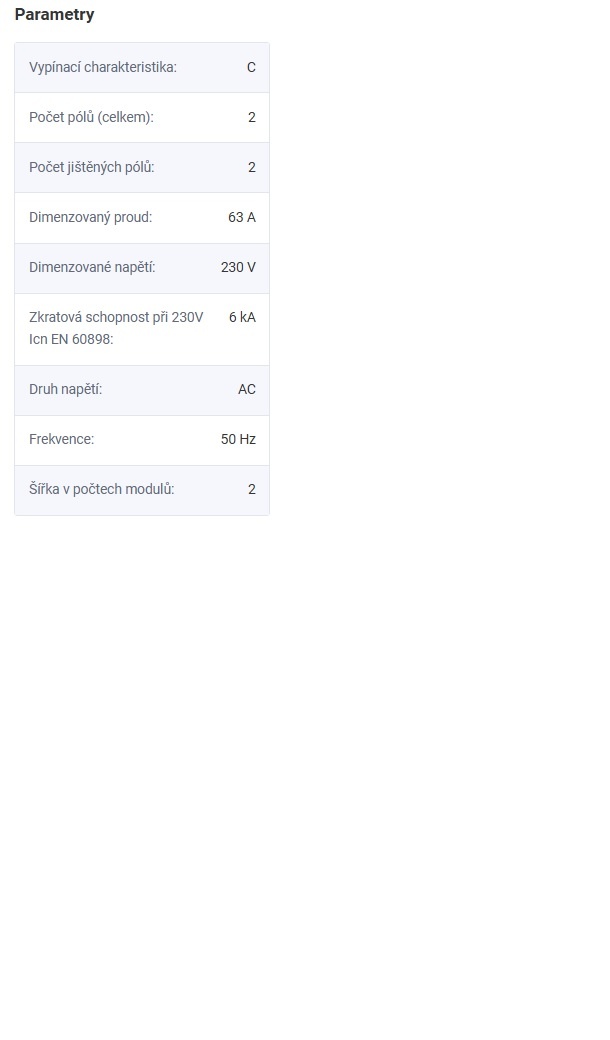Select the 230 V voltage value
Screen dimensions: 610x1040
click(x=238, y=267)
